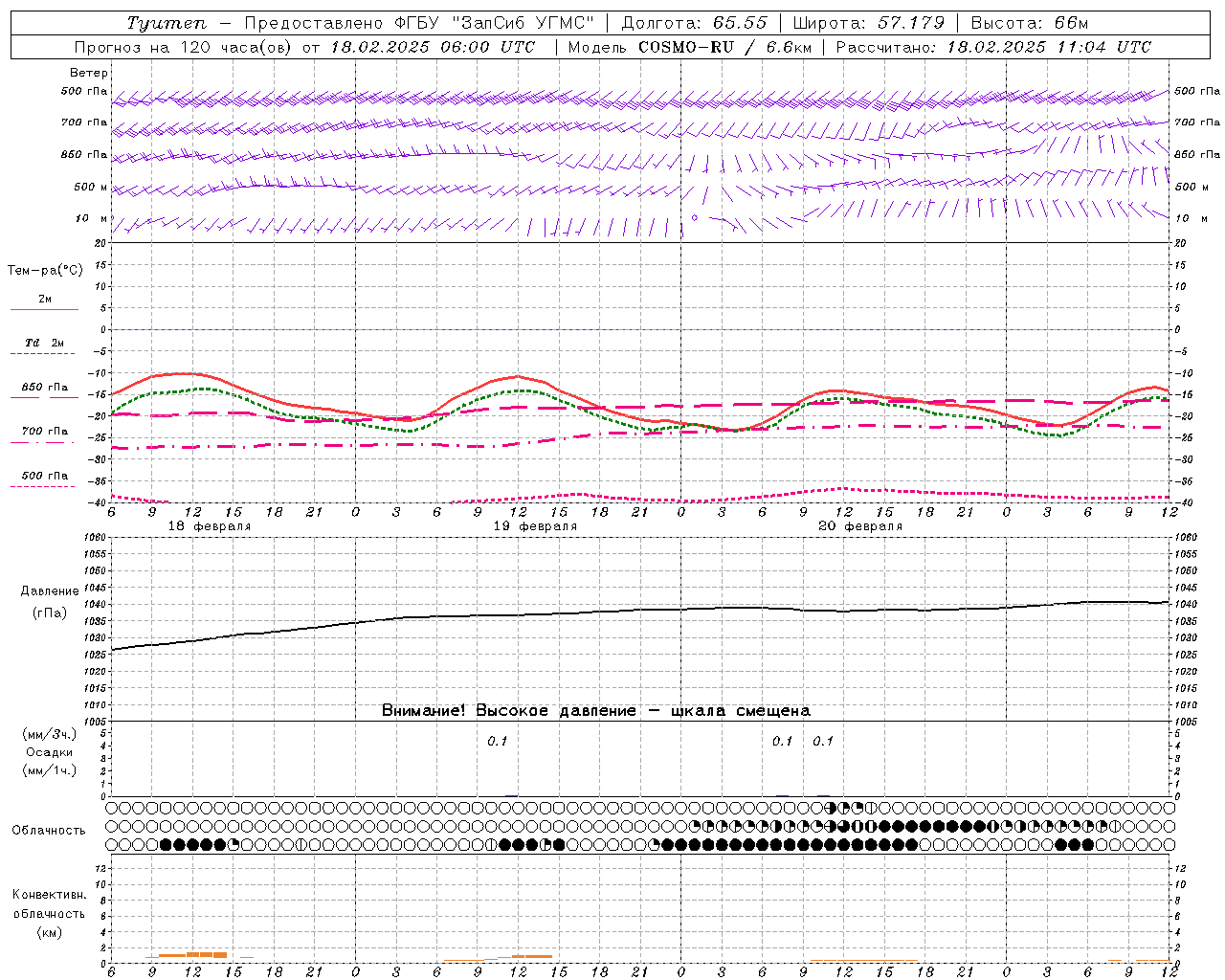Click the "Td 2м" dew point legend entry
1225x980 pixels.
45,342
